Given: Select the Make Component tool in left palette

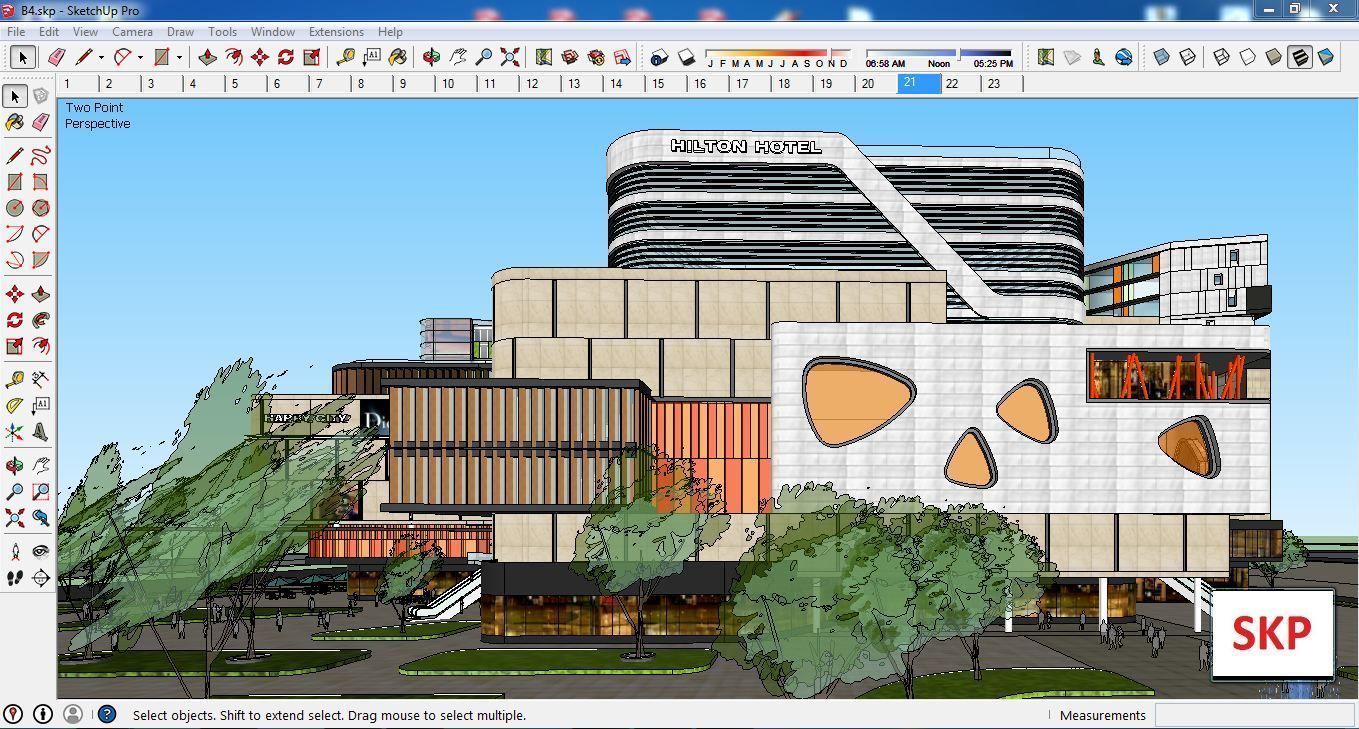Looking at the screenshot, I should click(40, 96).
